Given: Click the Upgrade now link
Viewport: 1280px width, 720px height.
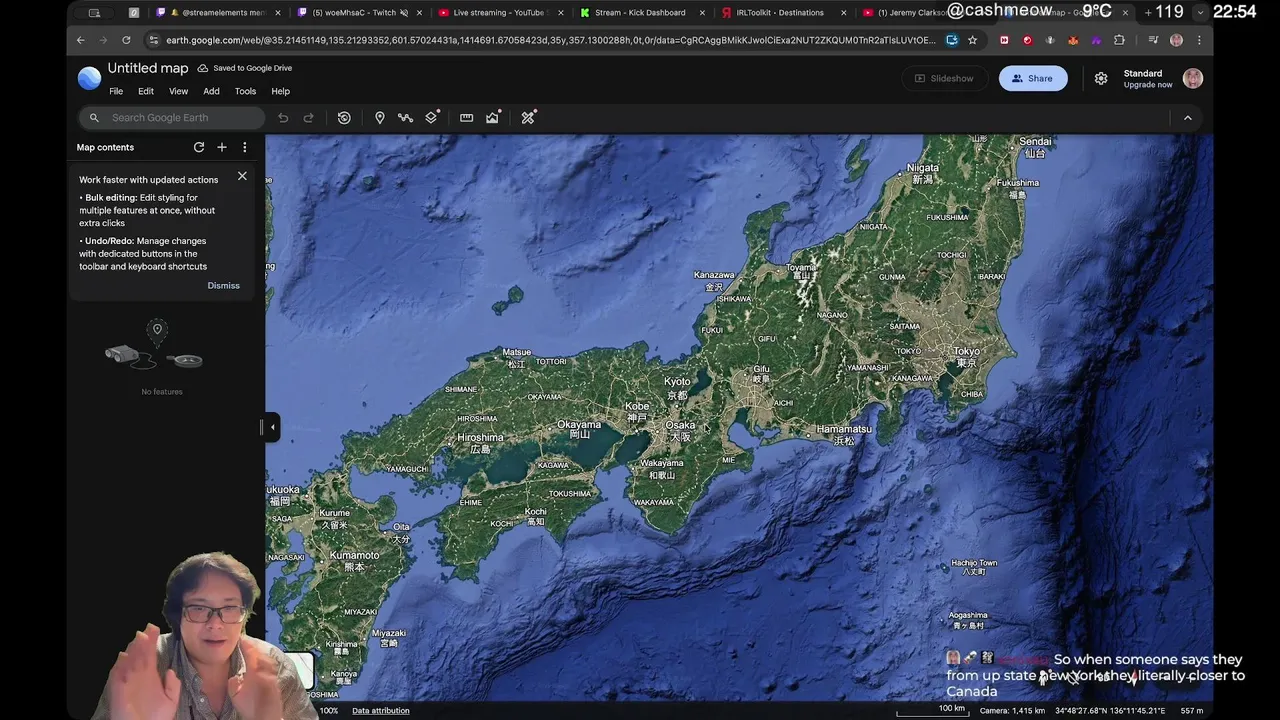Looking at the screenshot, I should pos(1148,85).
